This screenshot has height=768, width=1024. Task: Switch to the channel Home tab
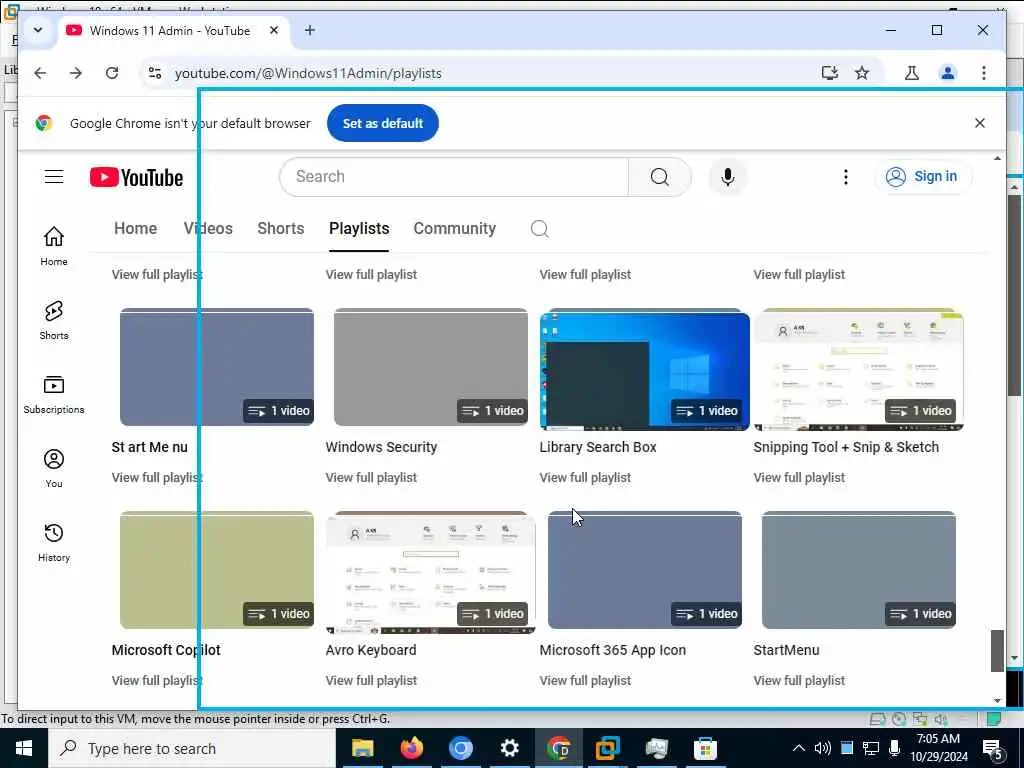135,229
